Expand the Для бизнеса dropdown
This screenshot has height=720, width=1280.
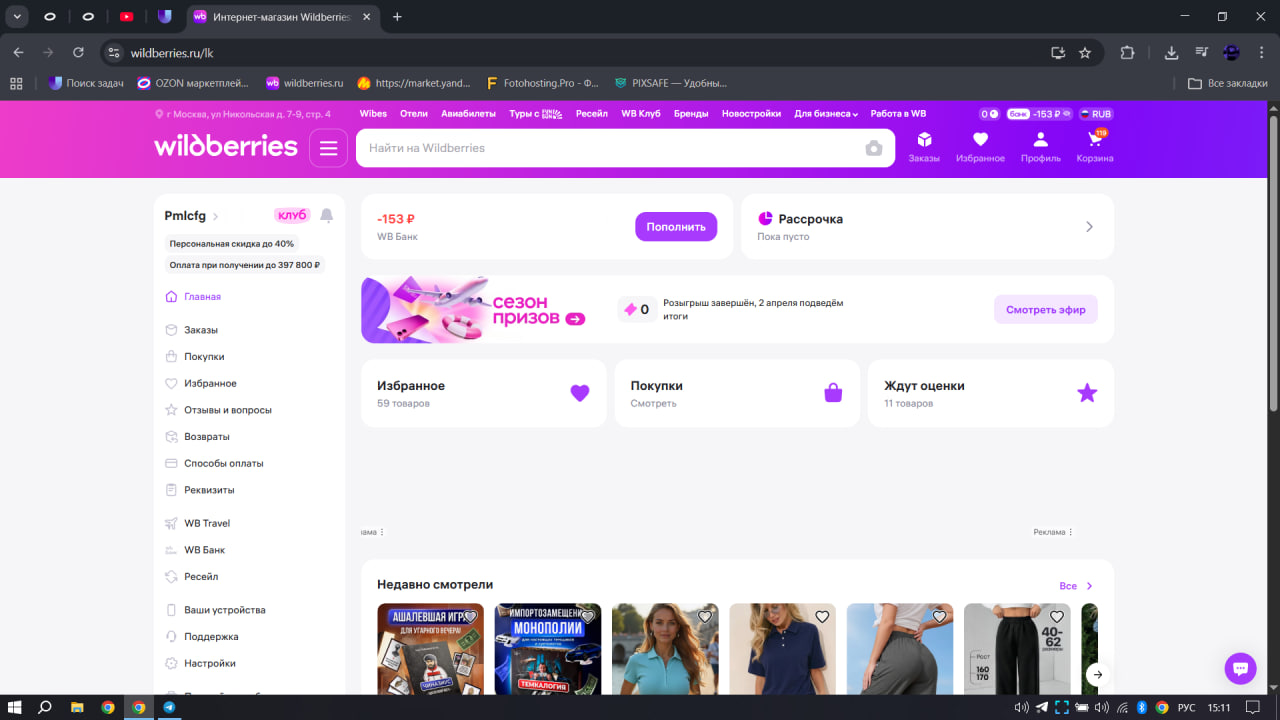(x=826, y=114)
